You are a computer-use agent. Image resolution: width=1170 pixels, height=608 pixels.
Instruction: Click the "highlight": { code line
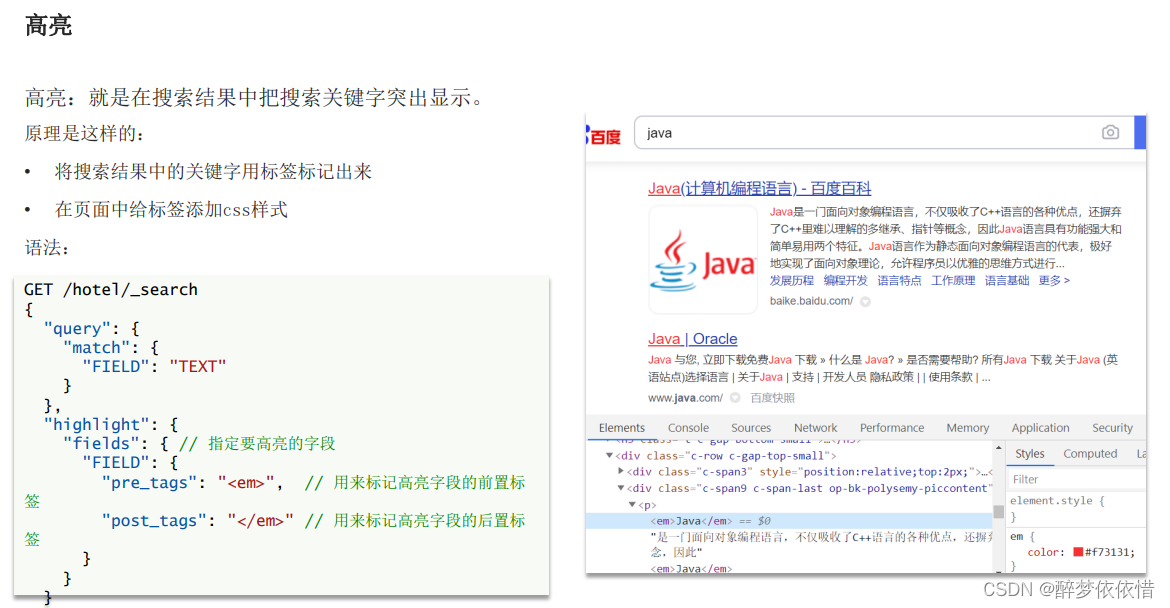[111, 424]
